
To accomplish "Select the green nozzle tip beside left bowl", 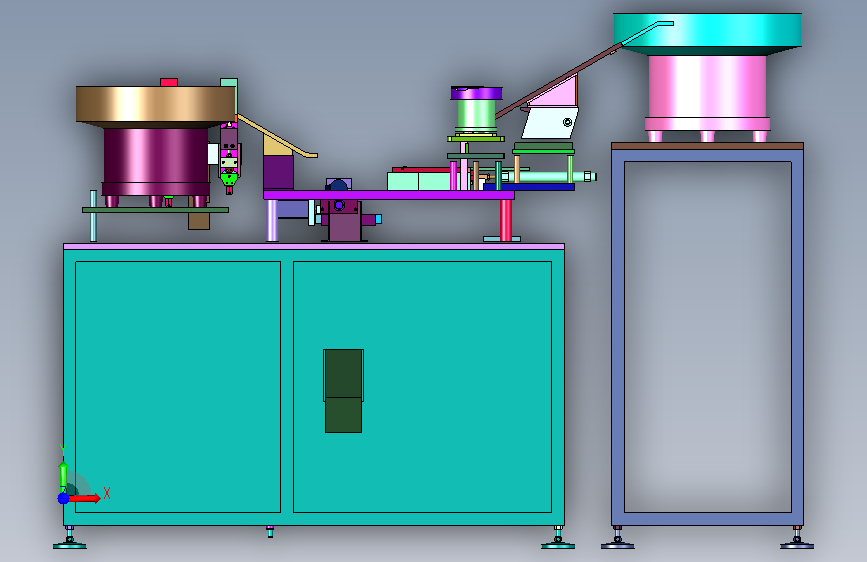I will coord(229,180).
